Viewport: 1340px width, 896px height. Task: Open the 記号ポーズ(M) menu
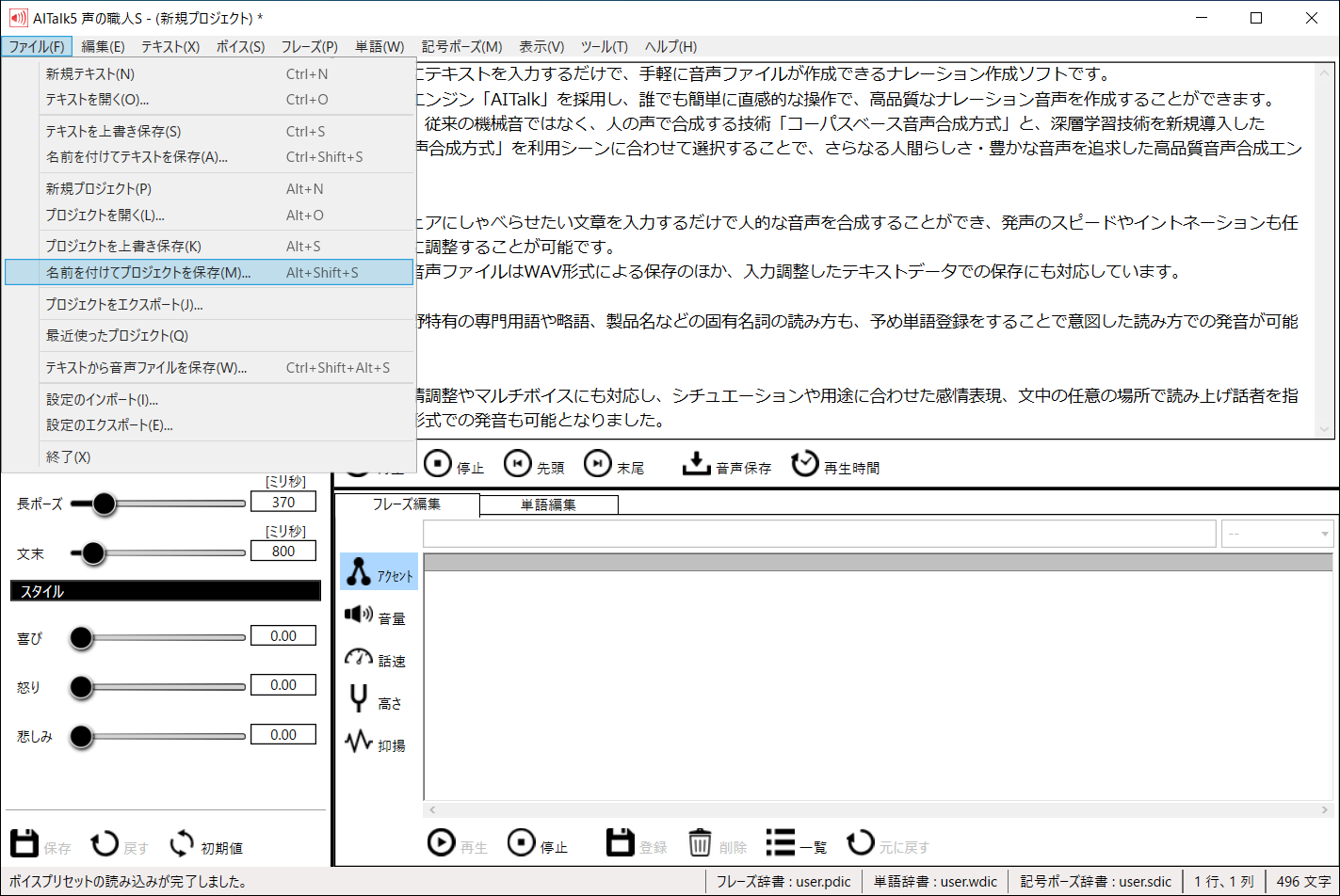click(x=462, y=47)
